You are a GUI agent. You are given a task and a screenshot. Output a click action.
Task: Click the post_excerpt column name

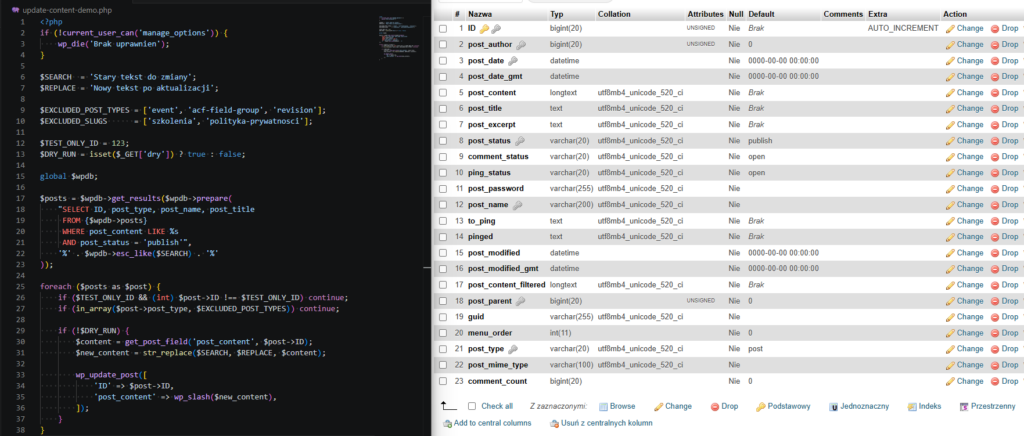point(493,125)
